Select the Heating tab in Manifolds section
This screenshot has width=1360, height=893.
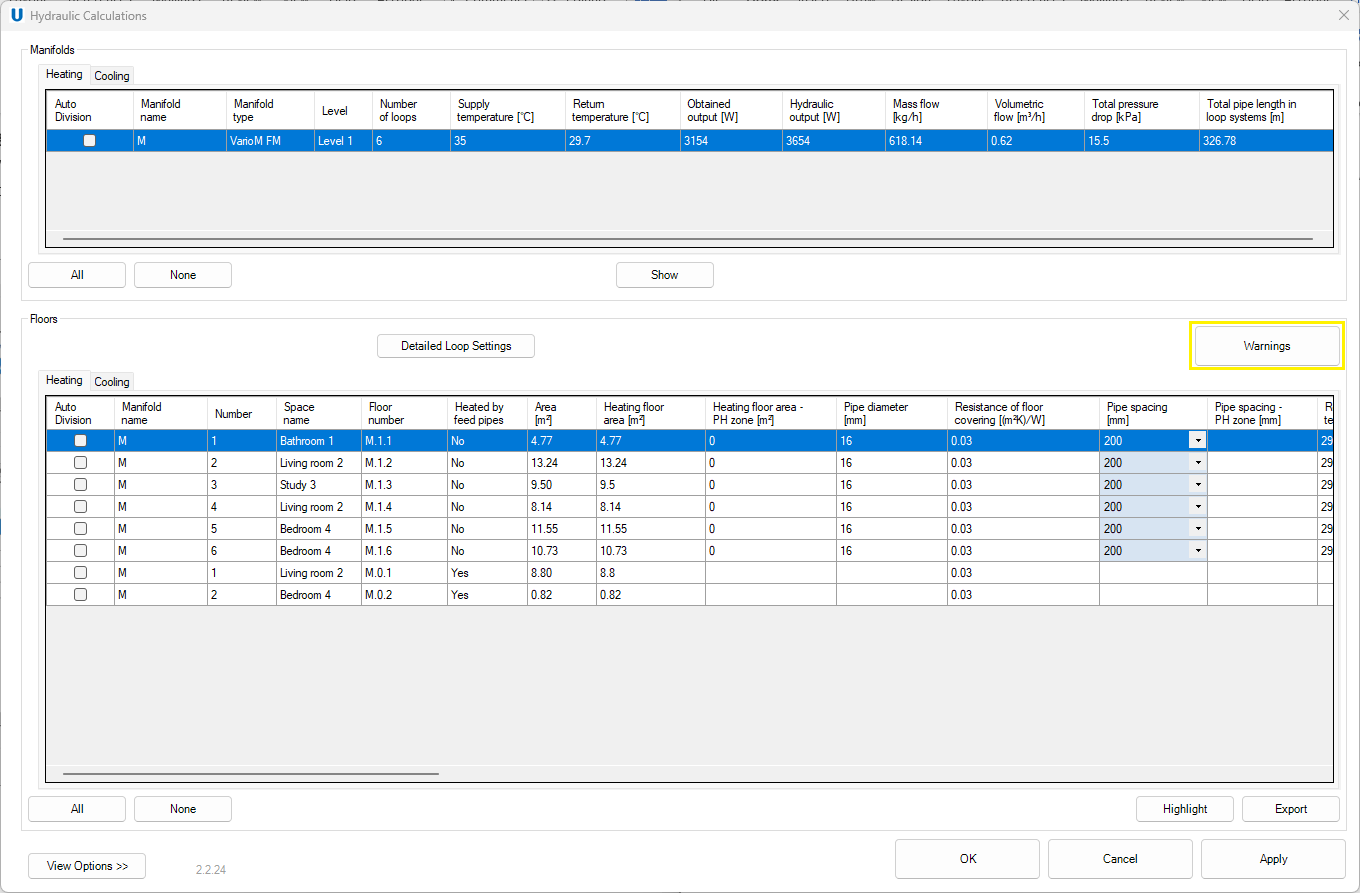64,75
